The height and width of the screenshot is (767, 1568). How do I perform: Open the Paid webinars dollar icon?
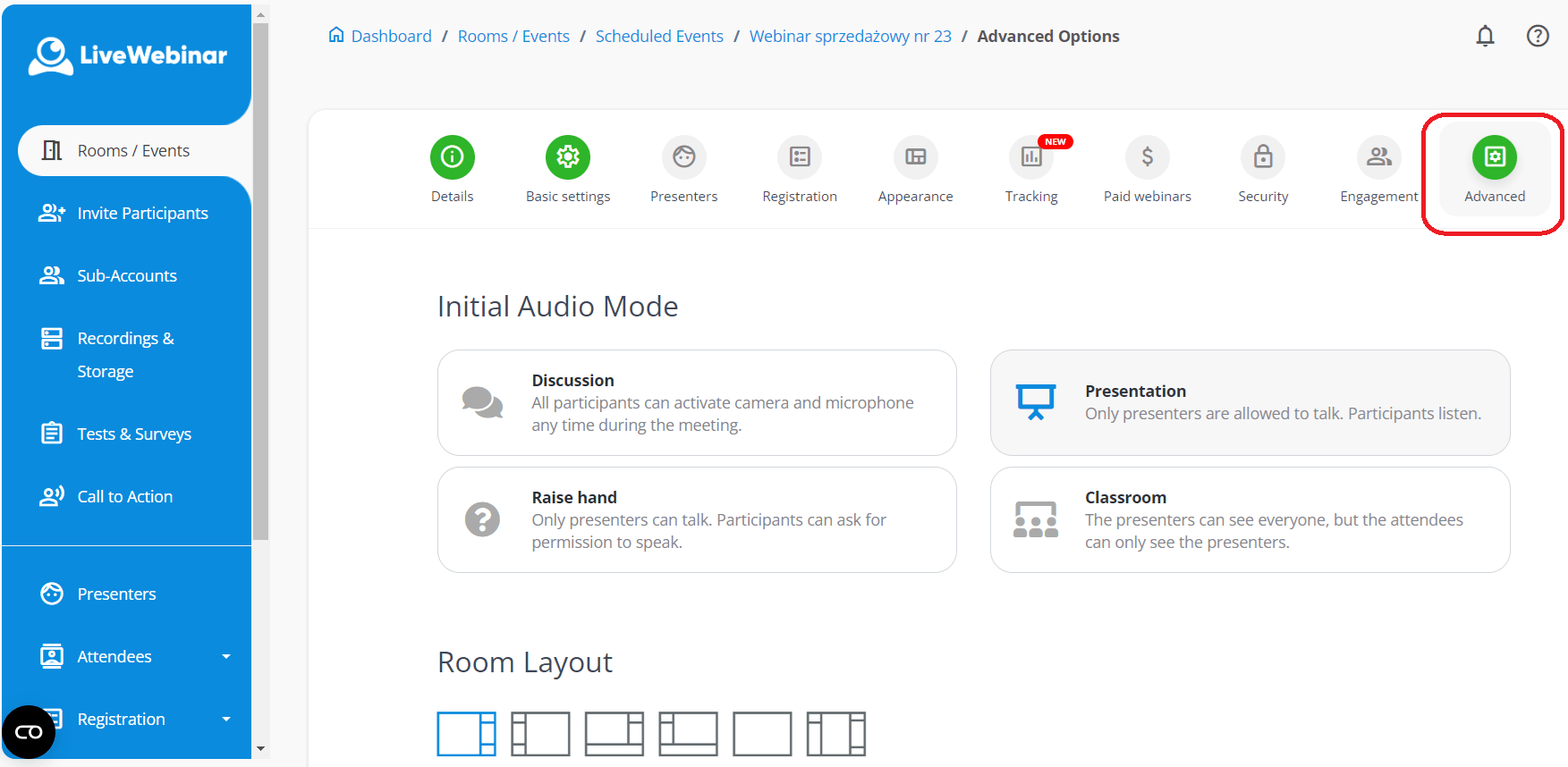click(1147, 157)
